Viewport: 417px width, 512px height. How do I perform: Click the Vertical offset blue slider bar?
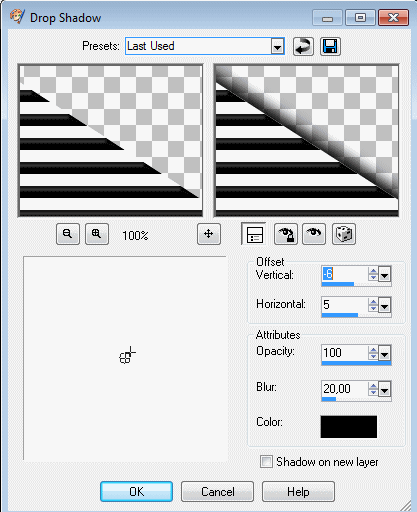coord(338,284)
